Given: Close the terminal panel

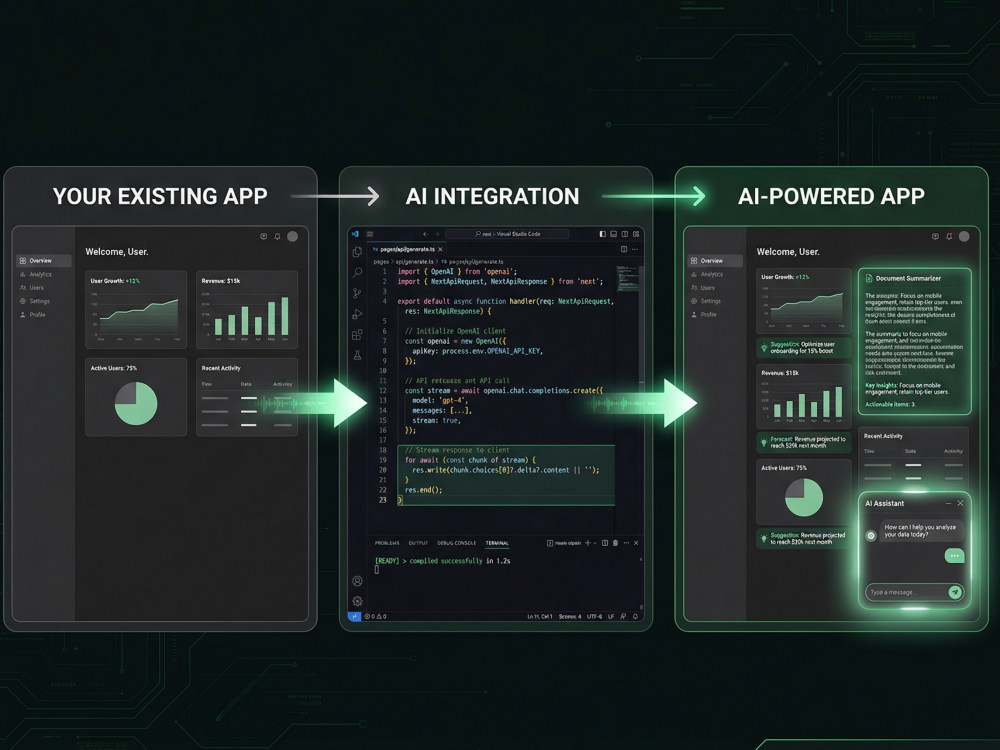Looking at the screenshot, I should pyautogui.click(x=636, y=543).
